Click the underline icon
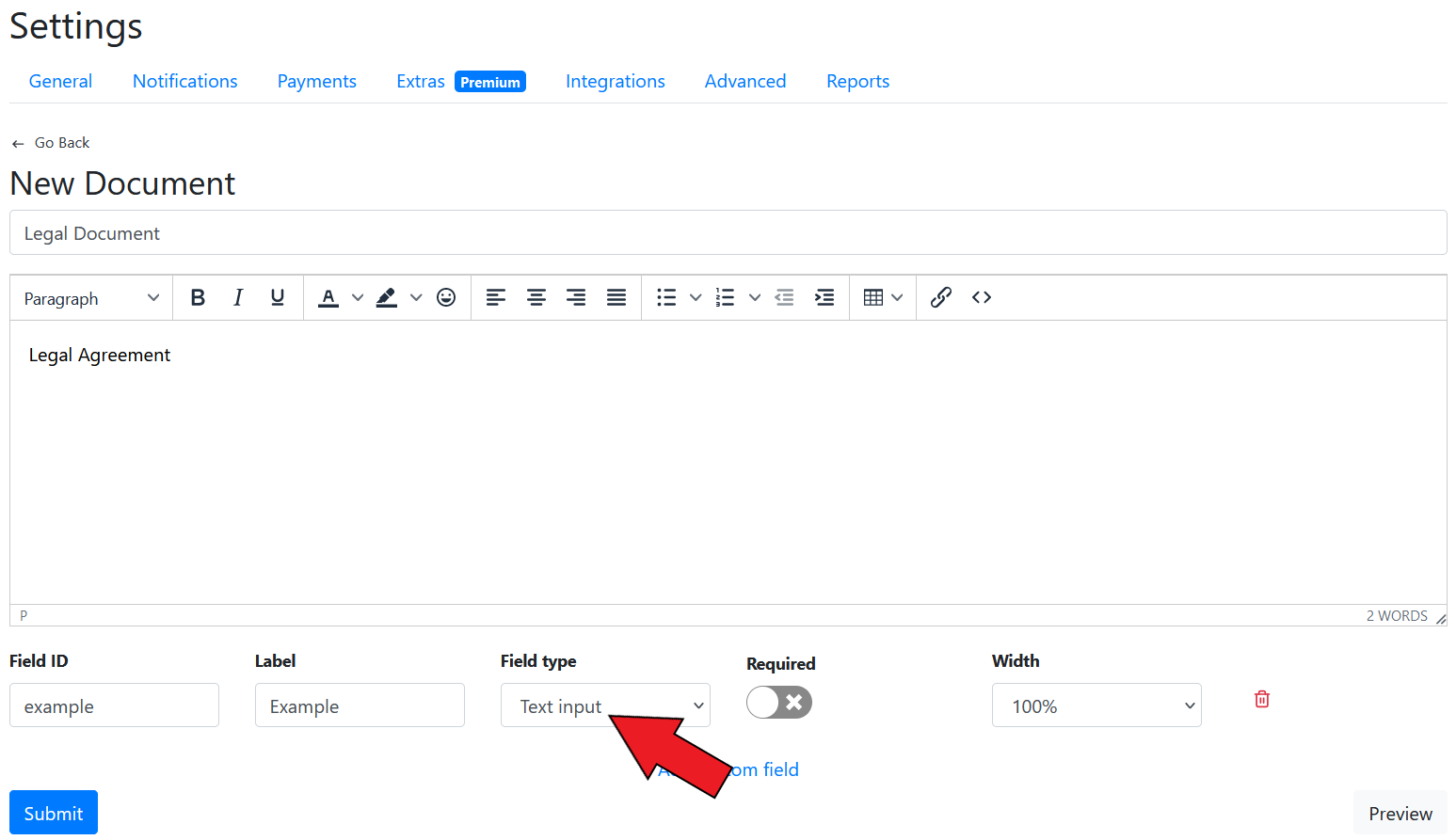Viewport: 1456px width, 840px height. (x=278, y=298)
